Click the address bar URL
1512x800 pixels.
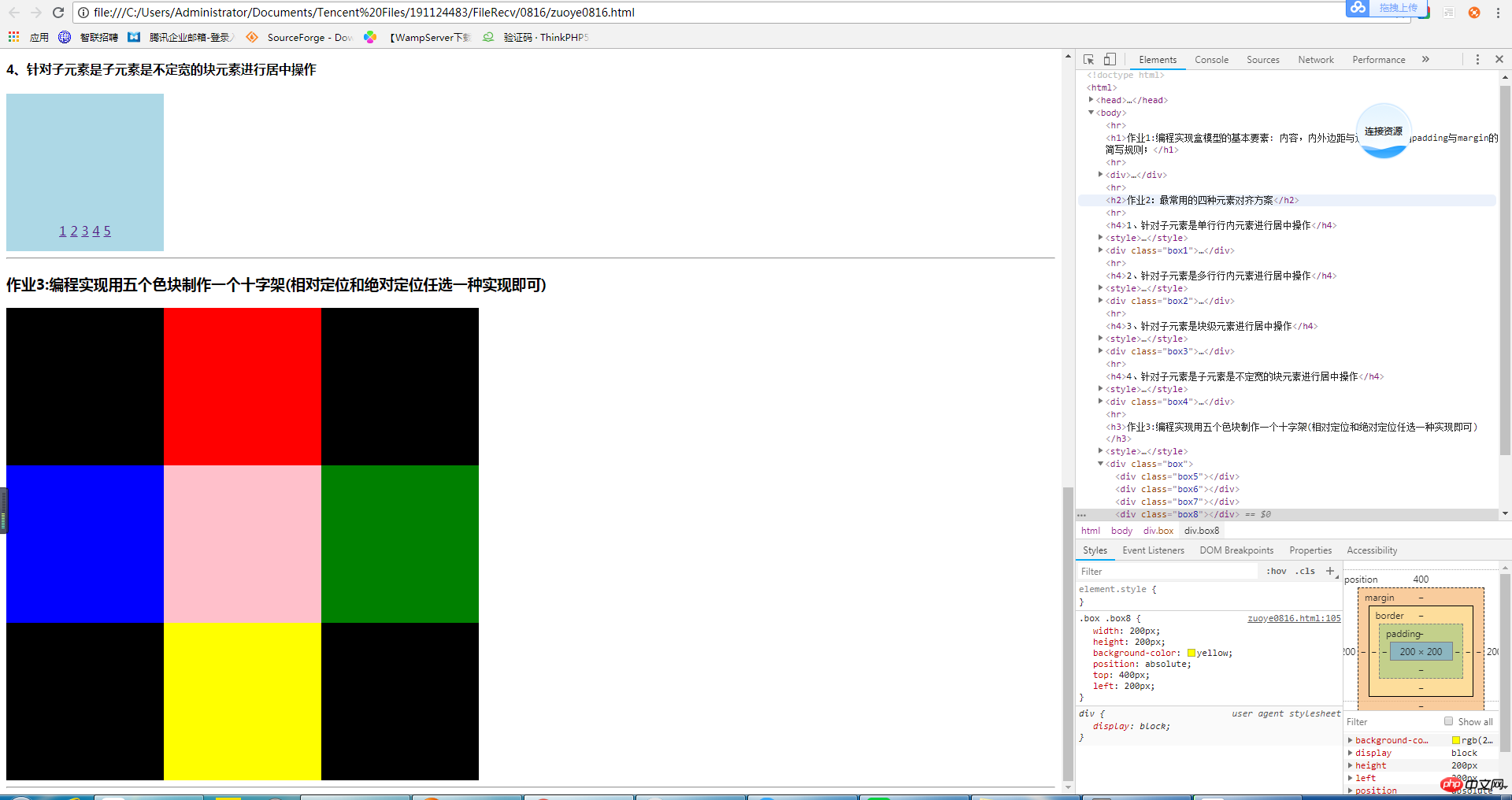pyautogui.click(x=364, y=13)
